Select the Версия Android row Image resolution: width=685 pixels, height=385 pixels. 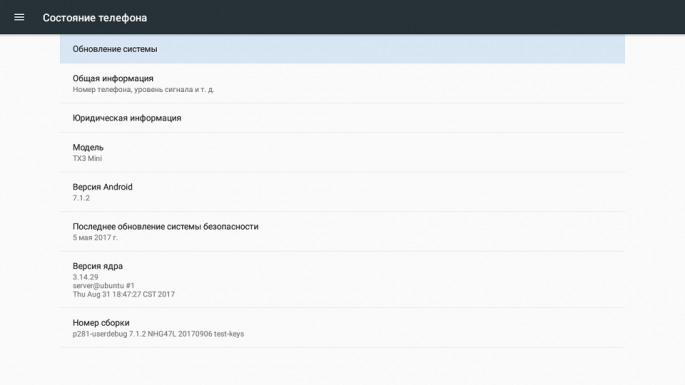click(342, 192)
